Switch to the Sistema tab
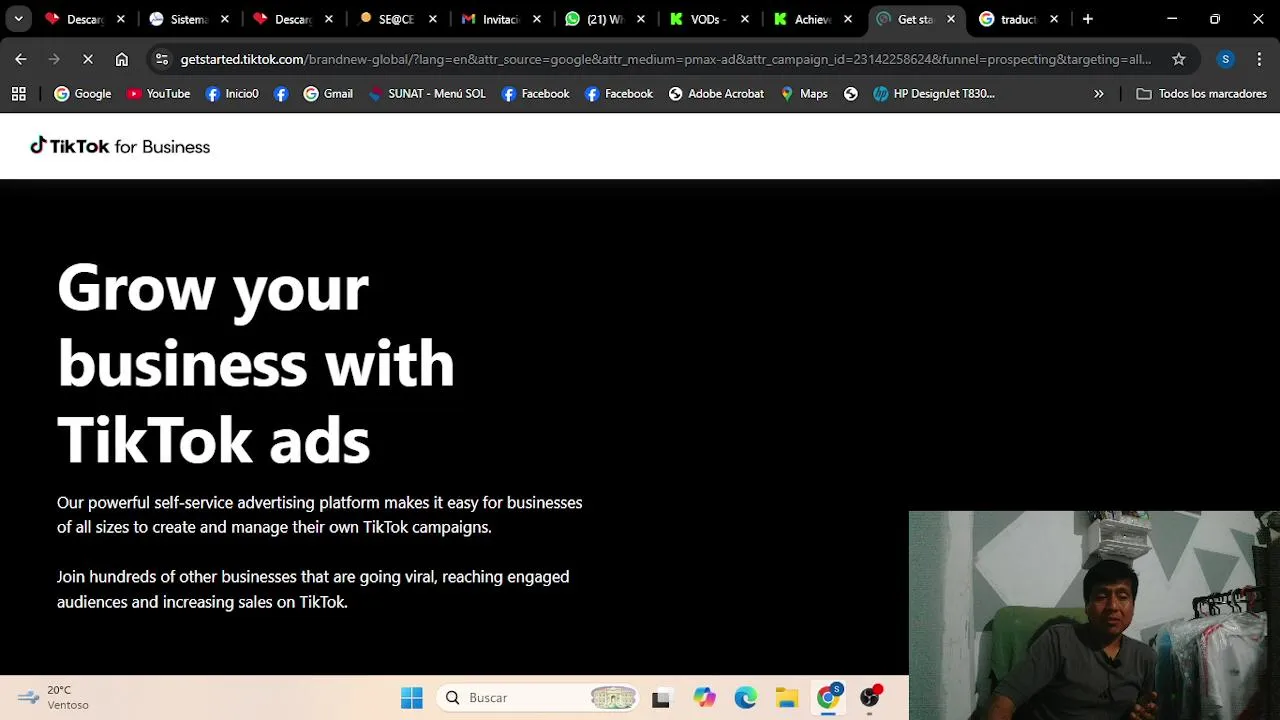 (189, 19)
